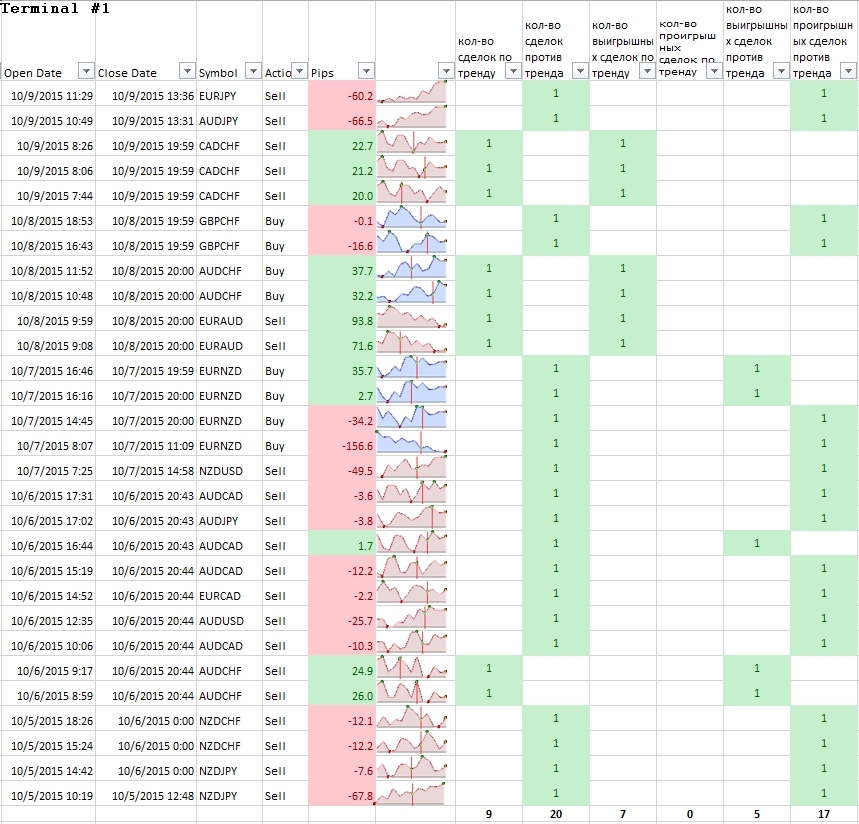This screenshot has width=859, height=824.
Task: Select the total 20 against trend trades
Action: click(x=556, y=814)
